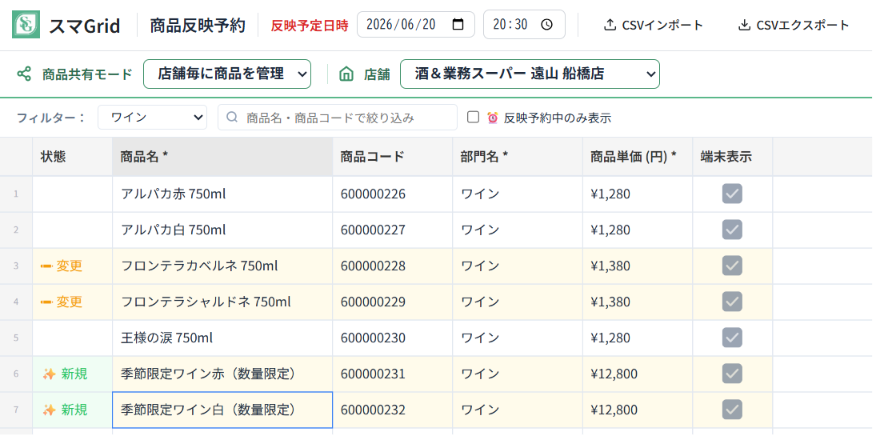Select product code 600000227 cell
Image resolution: width=873 pixels, height=435 pixels.
point(393,229)
